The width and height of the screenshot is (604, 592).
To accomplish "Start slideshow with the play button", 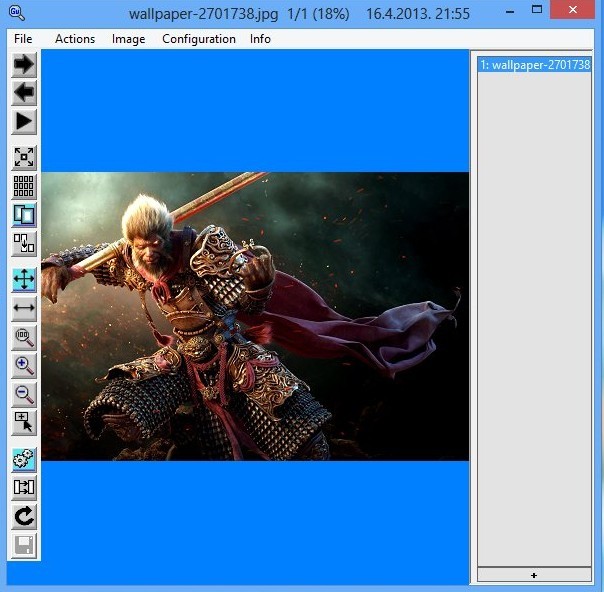I will 24,122.
